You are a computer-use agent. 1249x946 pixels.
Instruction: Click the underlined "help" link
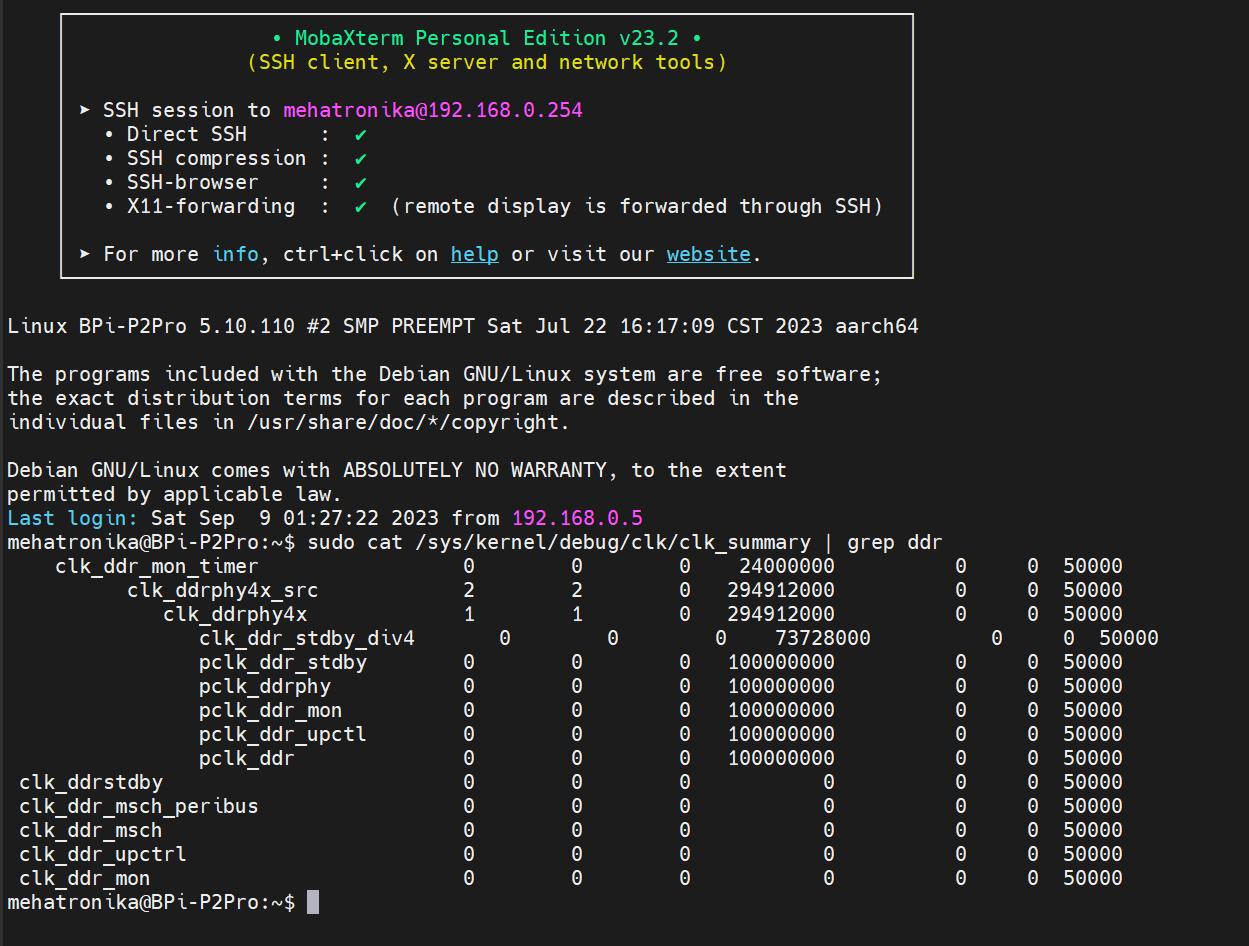(x=474, y=254)
